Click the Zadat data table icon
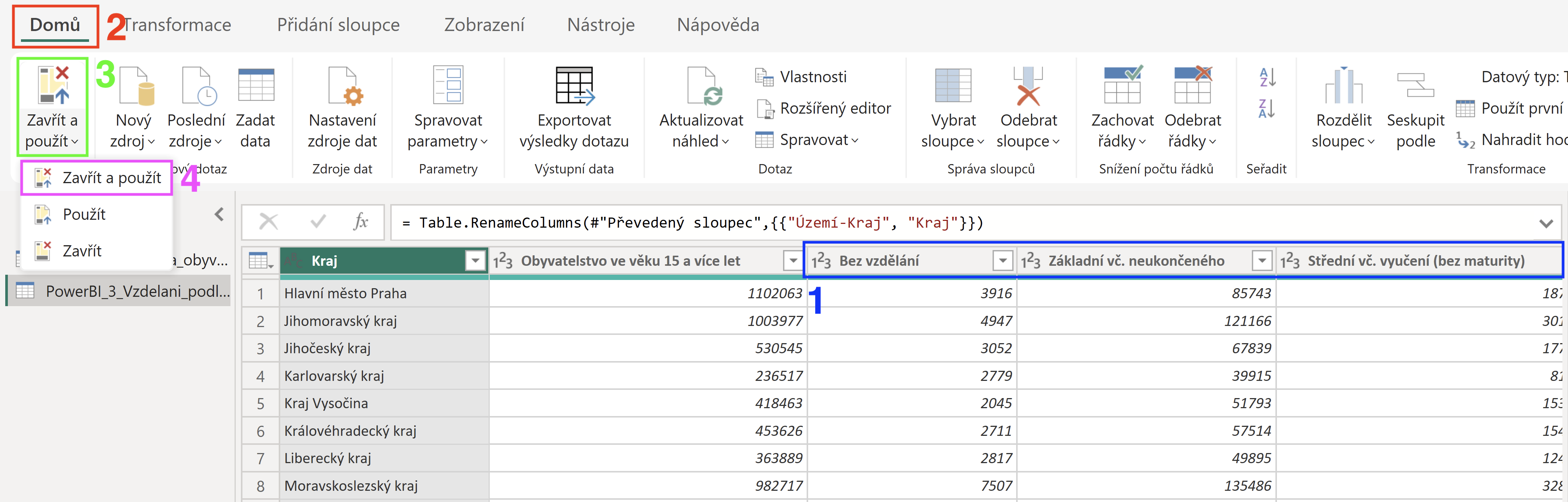Screen dimensions: 1568x502 point(256,84)
